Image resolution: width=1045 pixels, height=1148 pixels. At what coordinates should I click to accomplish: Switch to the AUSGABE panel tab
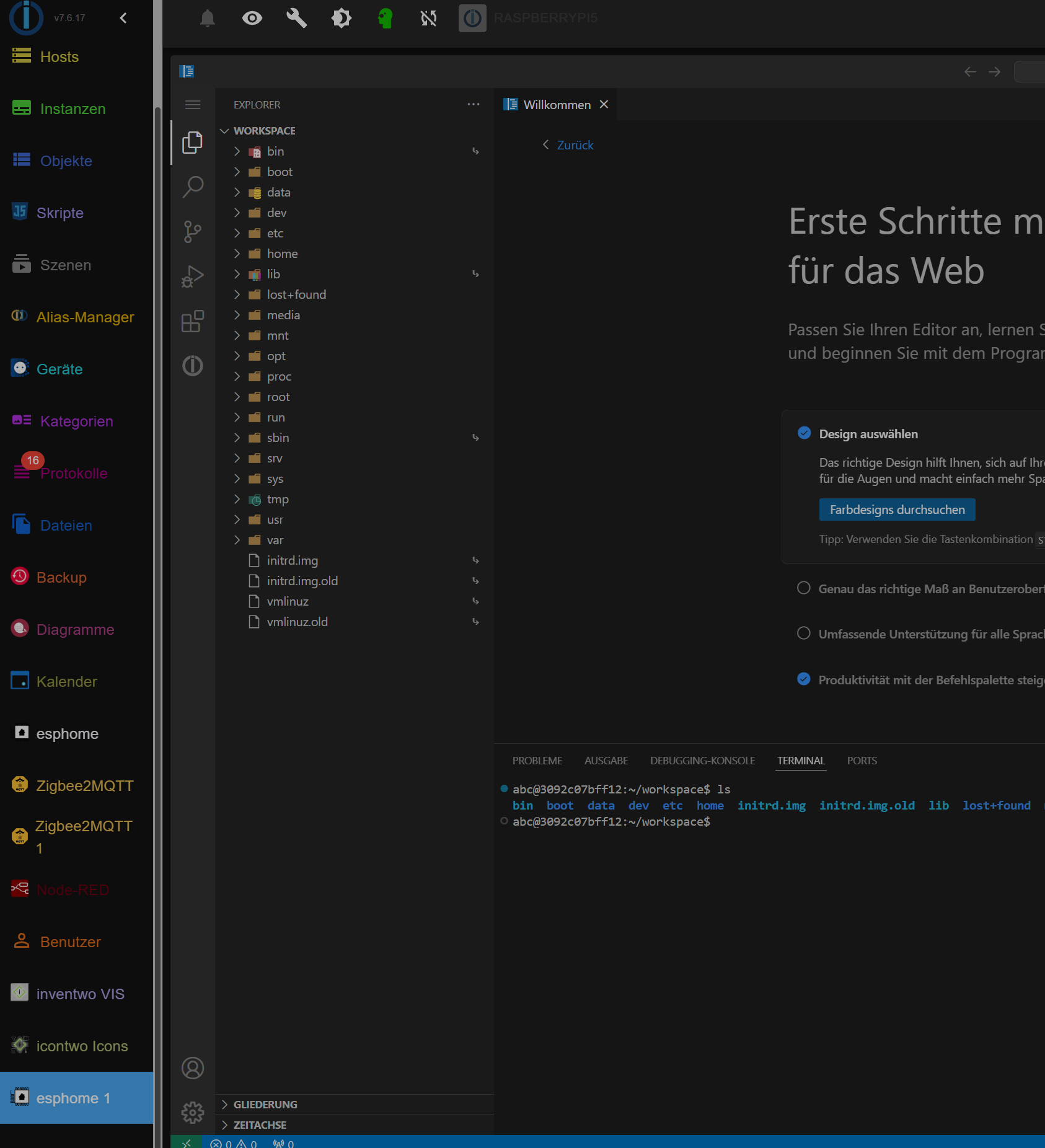click(x=606, y=761)
